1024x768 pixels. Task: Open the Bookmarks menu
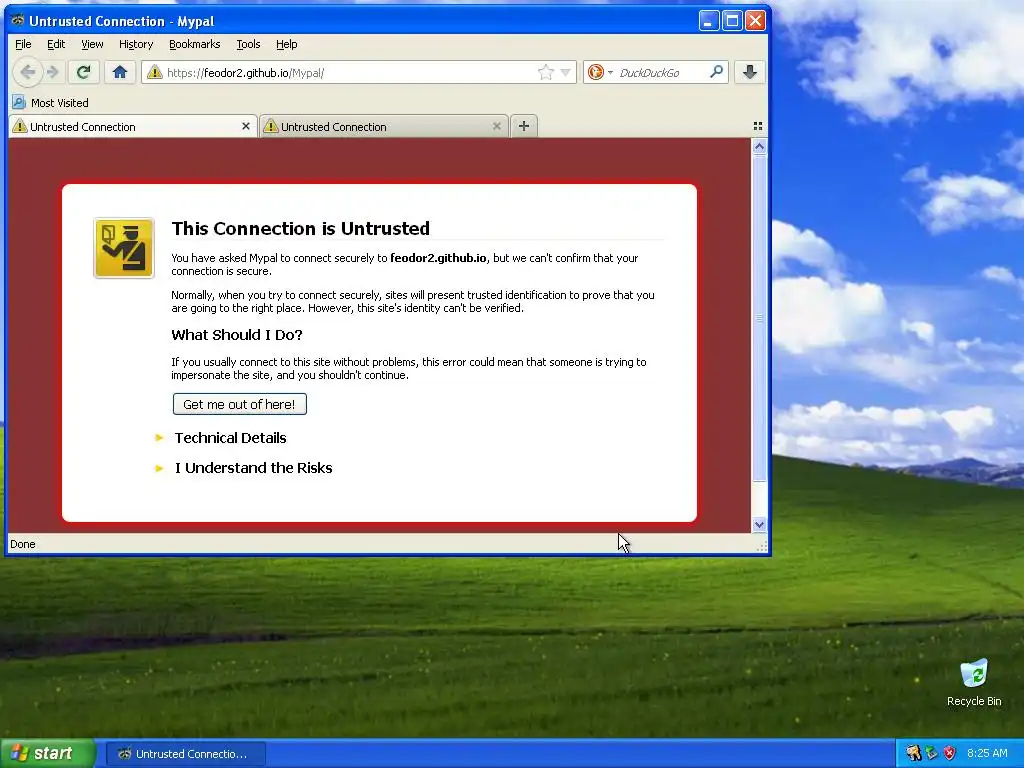click(x=195, y=44)
